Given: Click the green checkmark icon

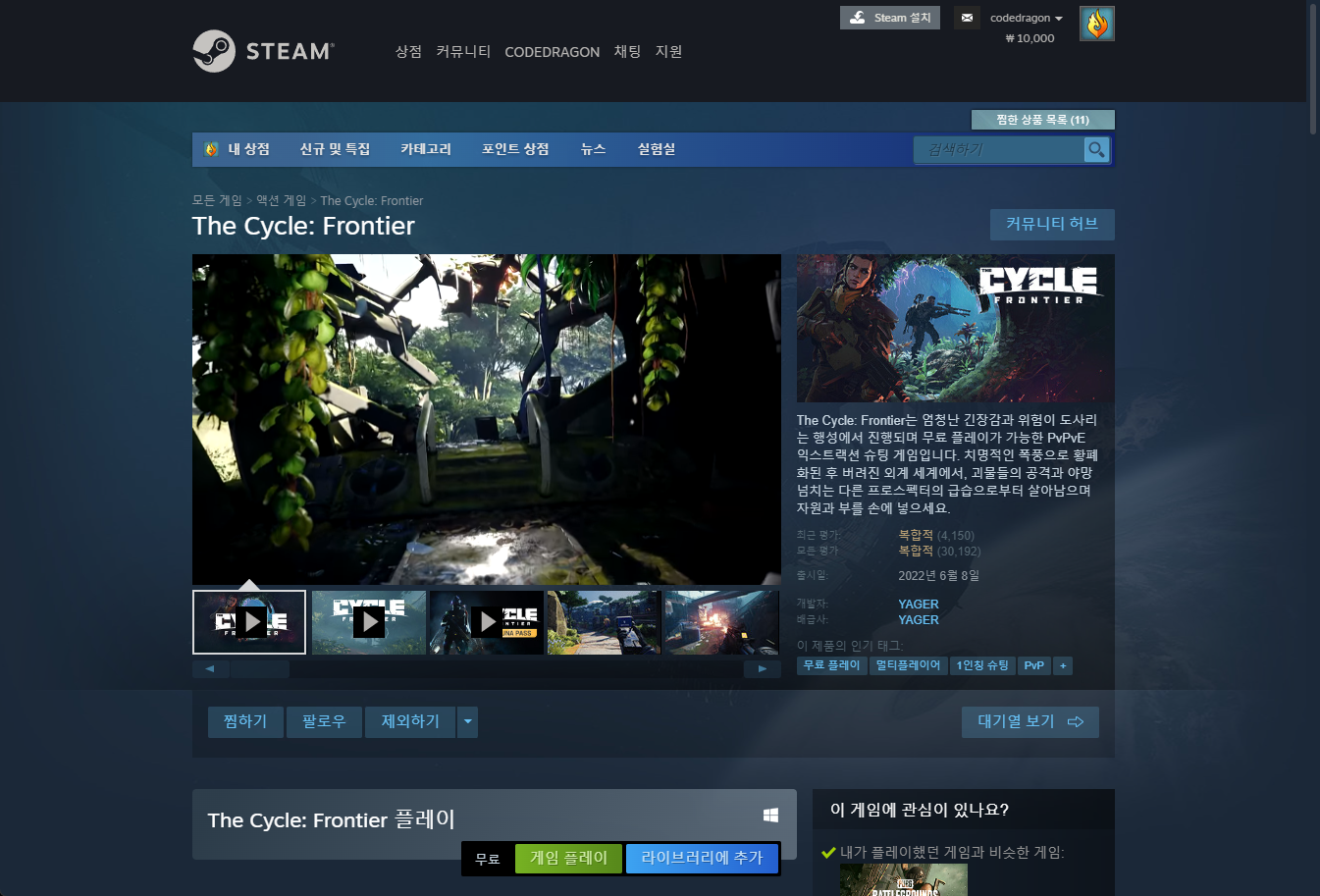Looking at the screenshot, I should pyautogui.click(x=828, y=852).
